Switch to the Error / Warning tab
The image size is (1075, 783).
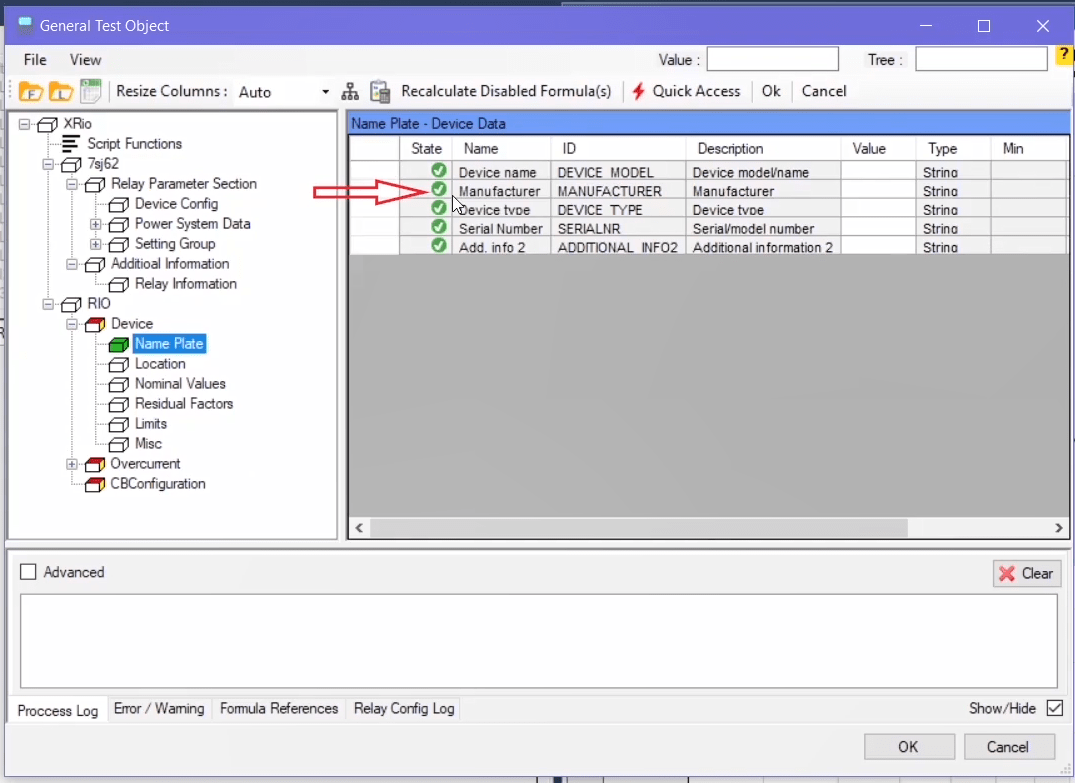click(159, 708)
